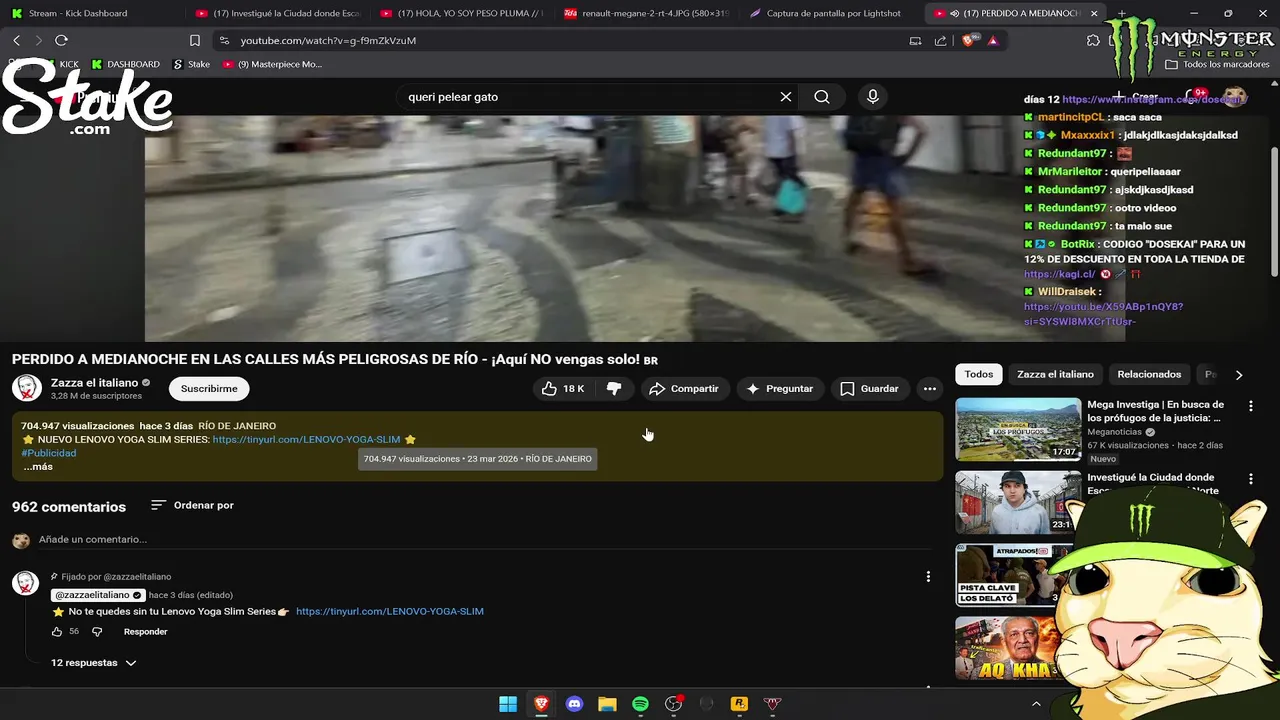Open the Masterpiece Mo... bookmark

pyautogui.click(x=272, y=64)
